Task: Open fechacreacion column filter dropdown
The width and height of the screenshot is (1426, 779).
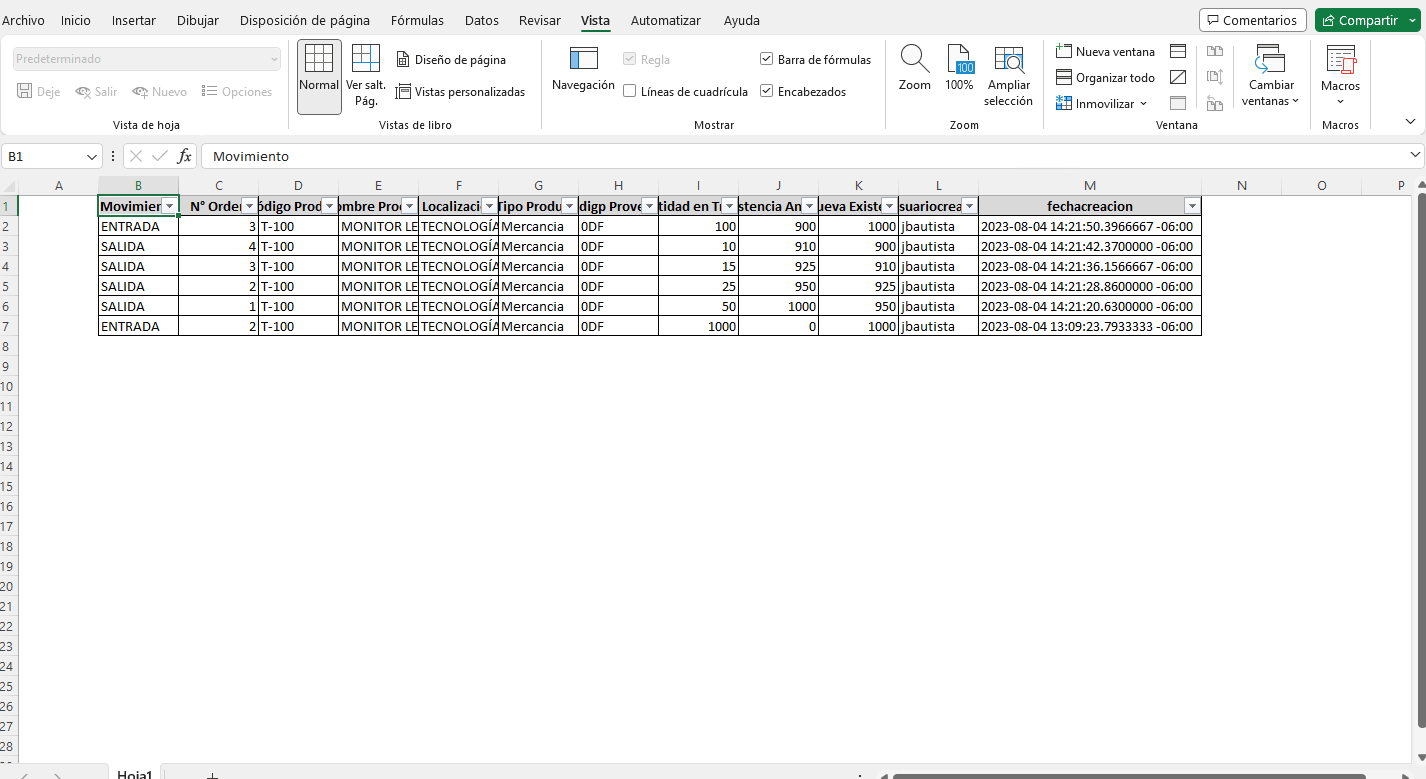Action: (x=1191, y=206)
